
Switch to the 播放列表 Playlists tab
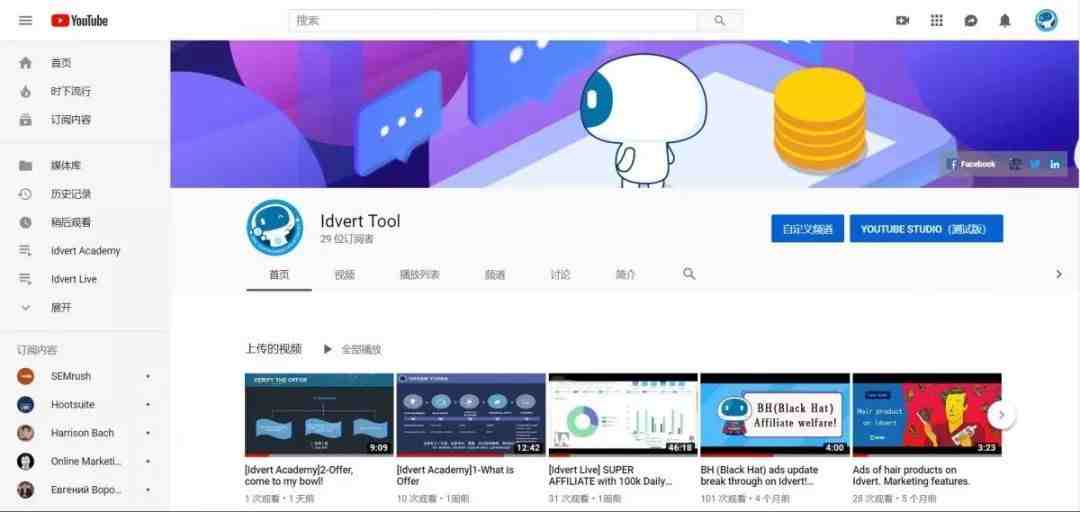click(x=419, y=274)
